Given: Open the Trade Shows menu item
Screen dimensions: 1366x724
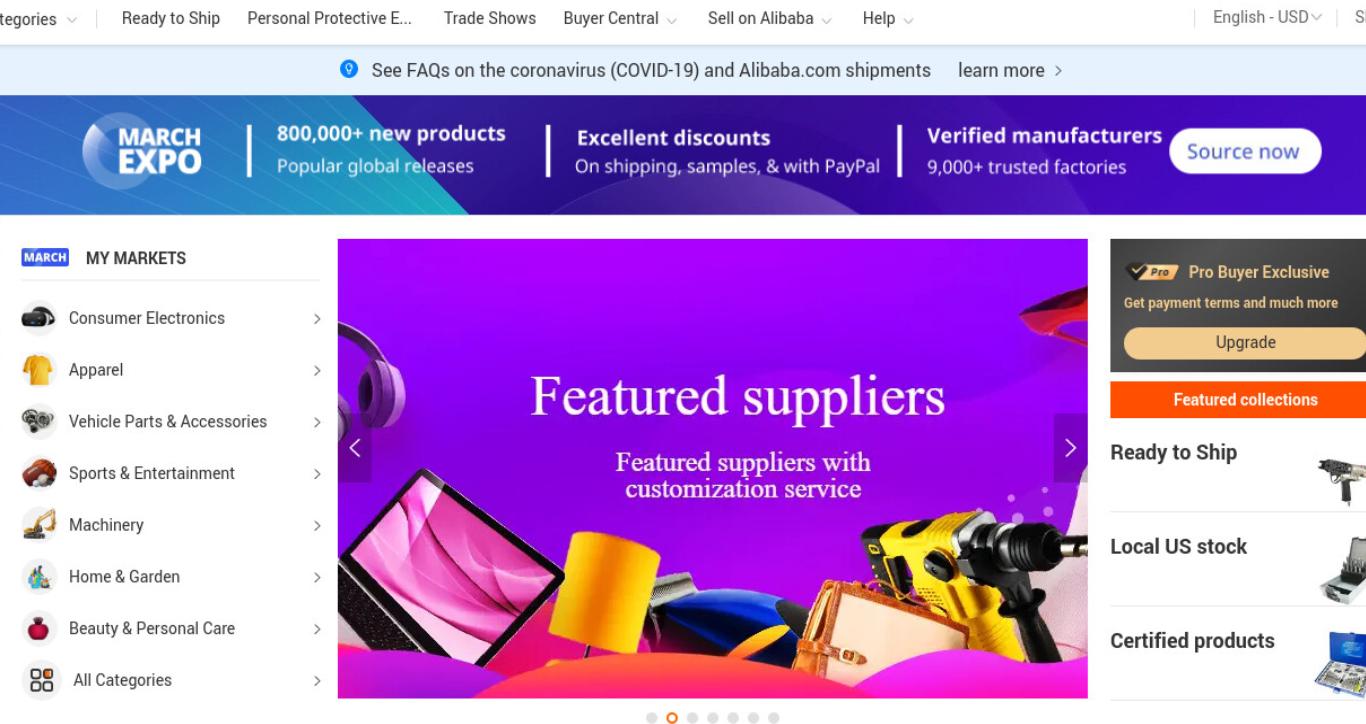Looking at the screenshot, I should pos(490,18).
